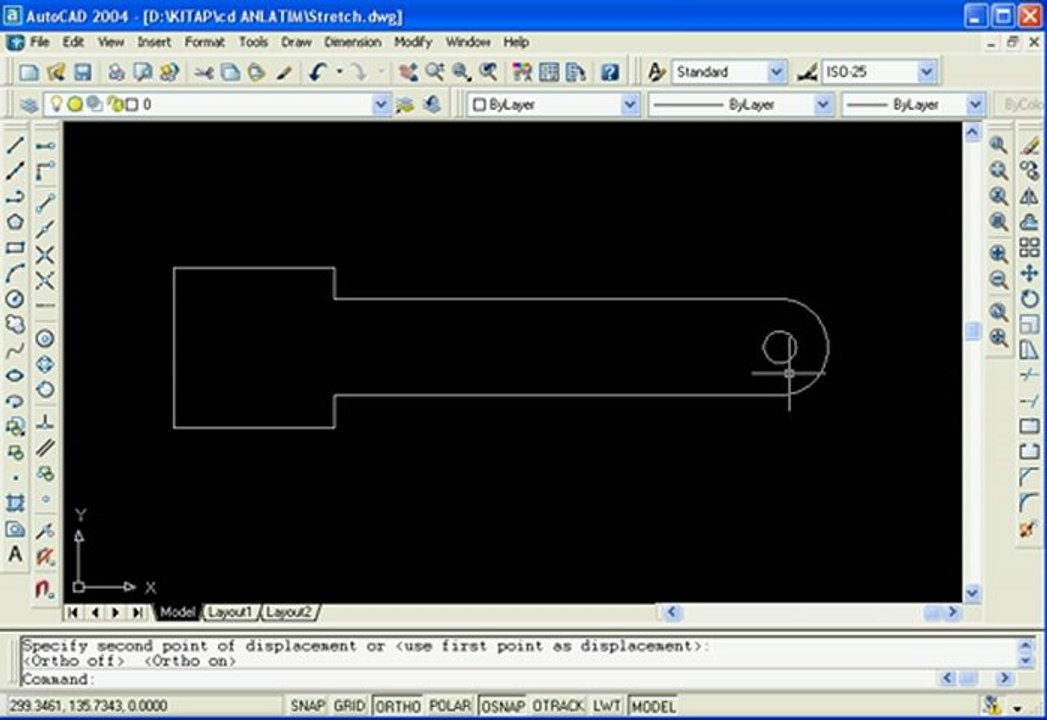1047x720 pixels.
Task: Pick the Rectangle draw tool
Action: tap(15, 248)
